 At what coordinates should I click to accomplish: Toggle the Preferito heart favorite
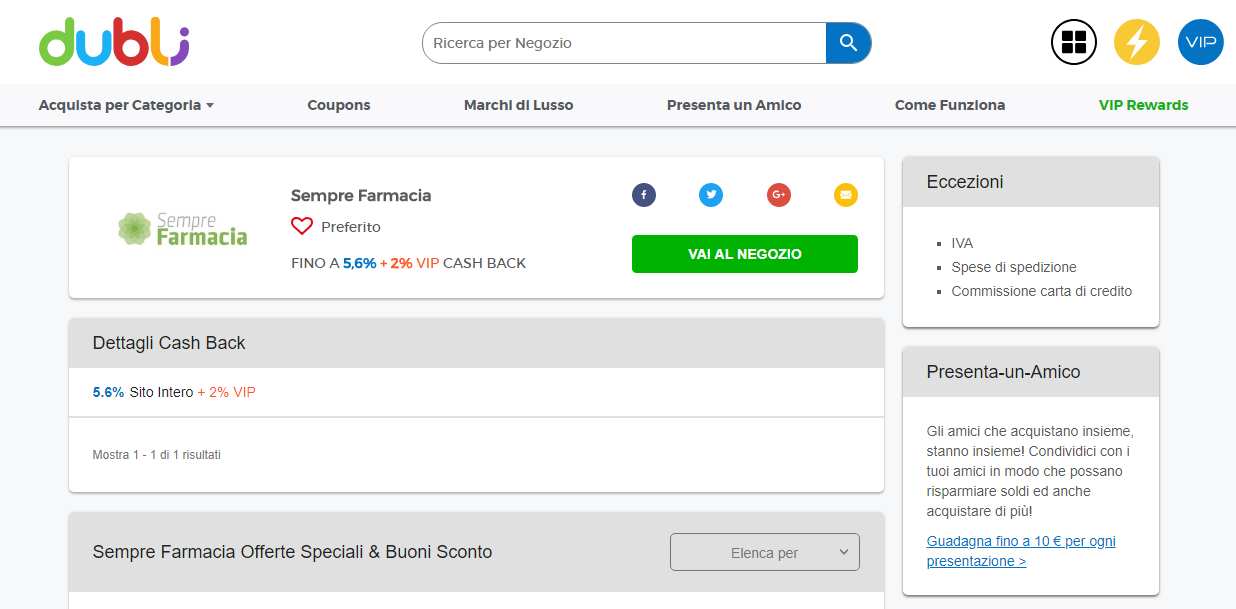coord(302,227)
